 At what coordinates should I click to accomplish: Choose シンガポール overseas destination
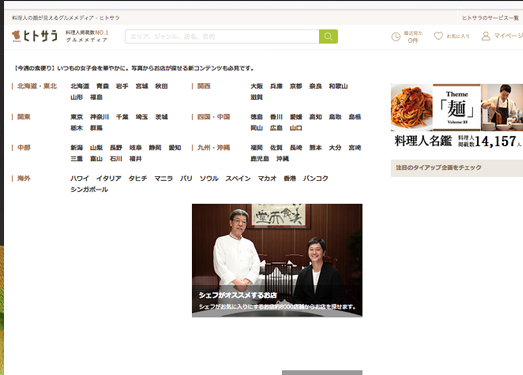(89, 189)
